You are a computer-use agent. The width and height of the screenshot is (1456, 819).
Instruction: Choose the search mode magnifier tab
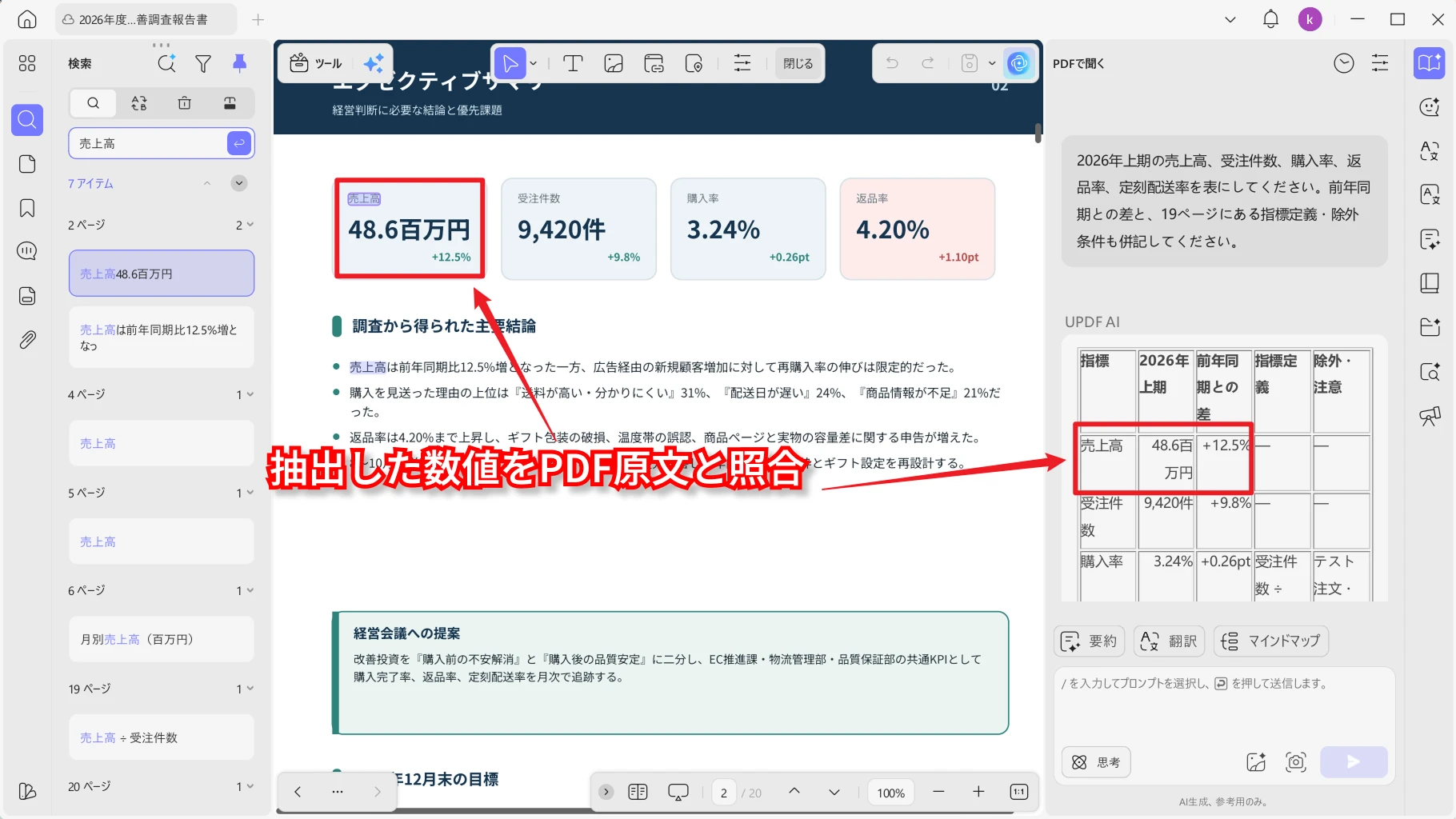(94, 102)
